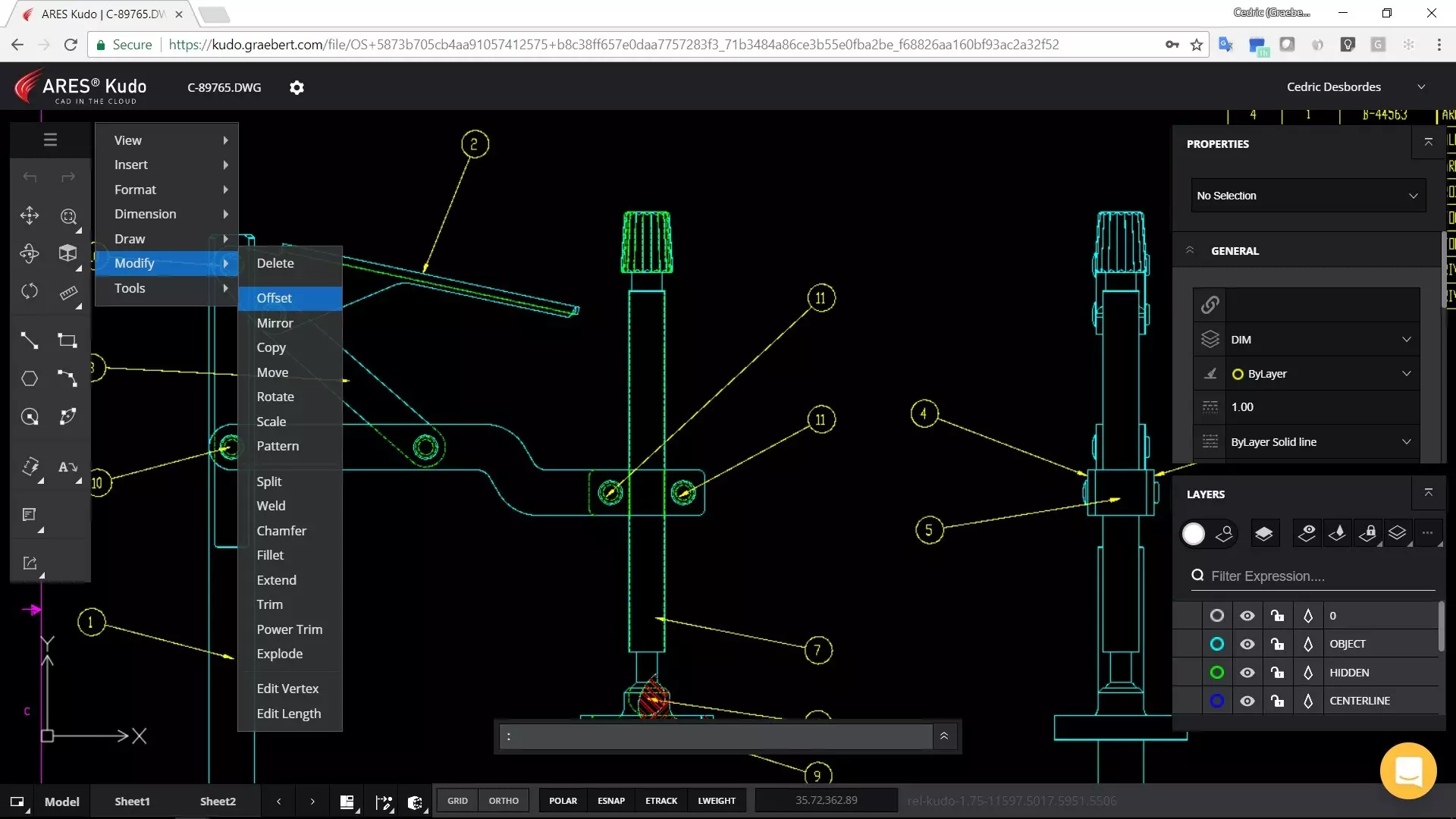Click the Share/export icon in toolbar
Viewport: 1456px width, 819px height.
(30, 563)
